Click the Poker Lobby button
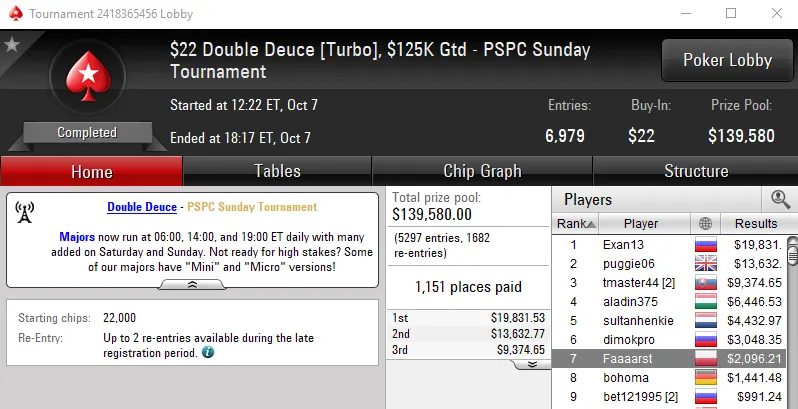 point(727,60)
